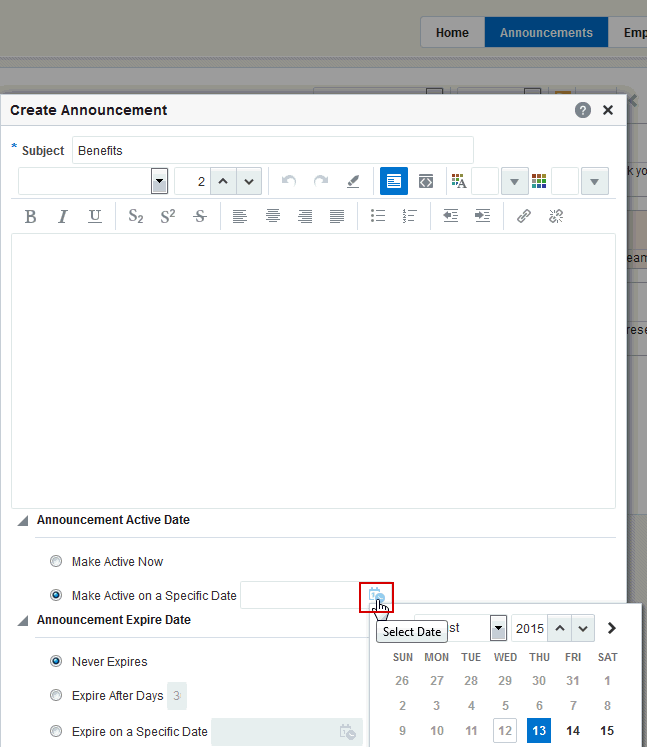Open help for Create Announcement
This screenshot has width=647, height=747.
coord(583,110)
